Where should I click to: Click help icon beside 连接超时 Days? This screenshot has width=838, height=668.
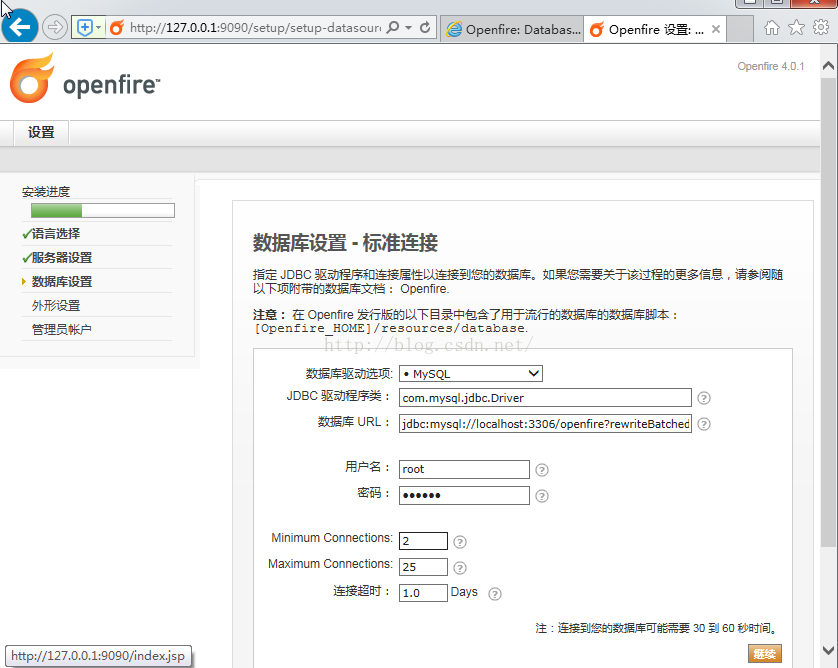coord(495,594)
